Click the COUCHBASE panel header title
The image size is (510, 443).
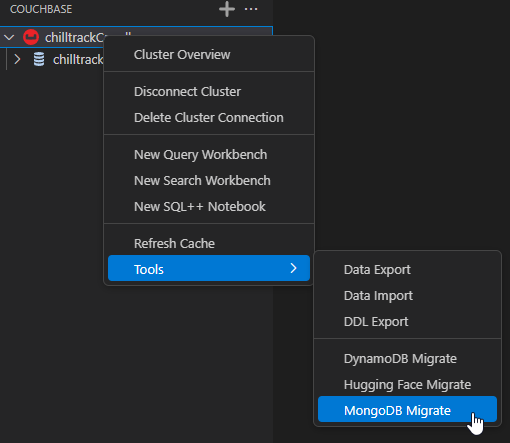point(41,9)
